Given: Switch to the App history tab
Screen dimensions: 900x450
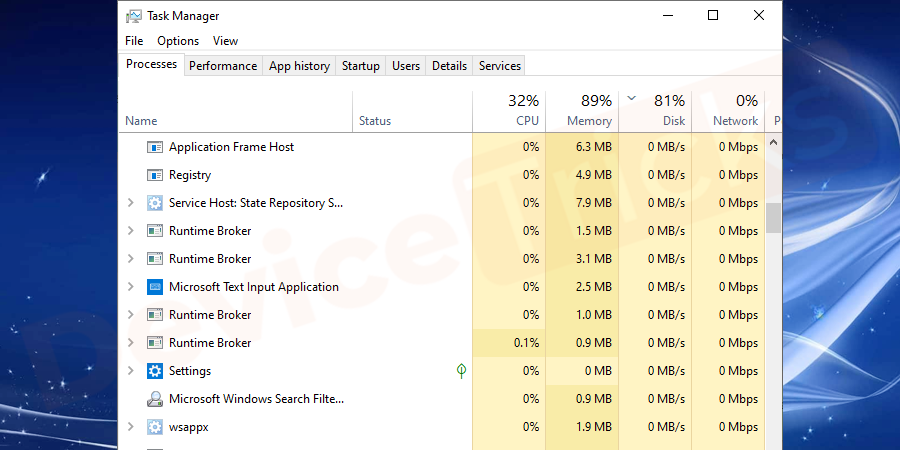Looking at the screenshot, I should click(x=299, y=66).
